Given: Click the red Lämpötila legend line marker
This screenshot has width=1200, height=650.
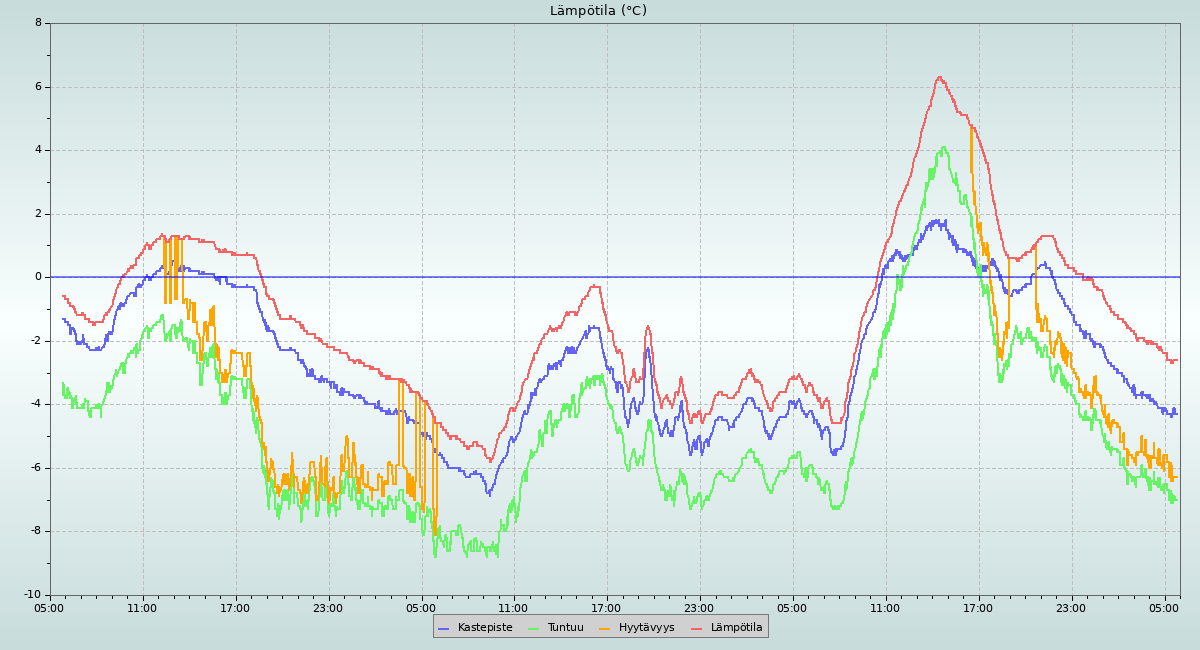Looking at the screenshot, I should click(x=697, y=628).
